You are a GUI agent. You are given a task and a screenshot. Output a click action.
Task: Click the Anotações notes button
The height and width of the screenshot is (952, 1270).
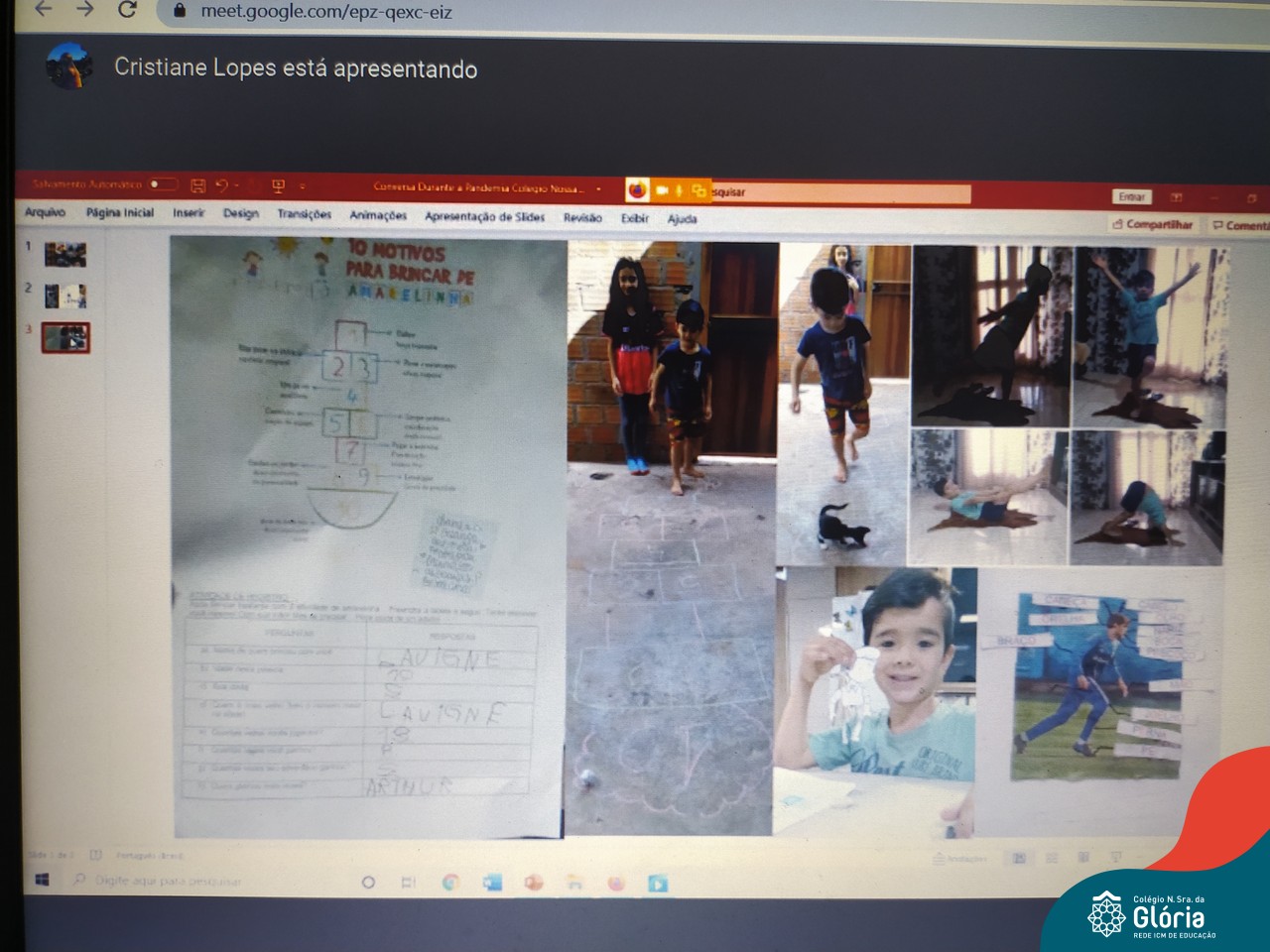[x=959, y=859]
